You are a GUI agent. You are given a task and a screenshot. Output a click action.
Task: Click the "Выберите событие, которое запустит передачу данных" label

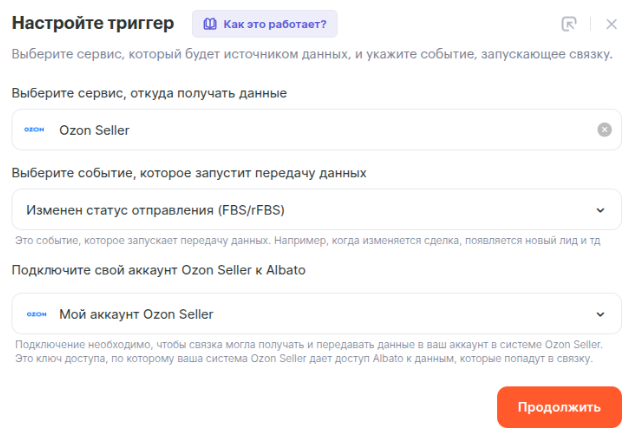(189, 173)
